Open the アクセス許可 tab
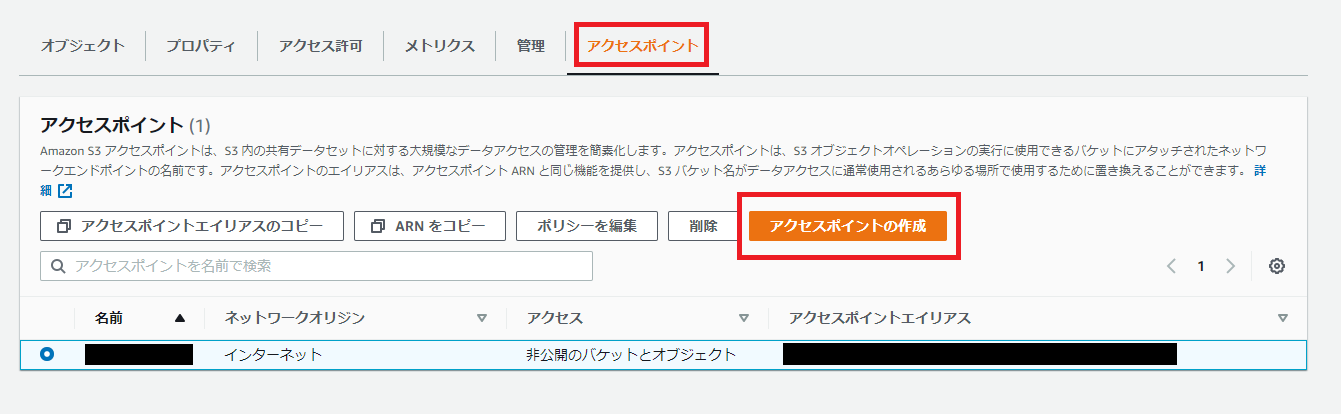Viewport: 1341px width, 414px height. [x=320, y=46]
